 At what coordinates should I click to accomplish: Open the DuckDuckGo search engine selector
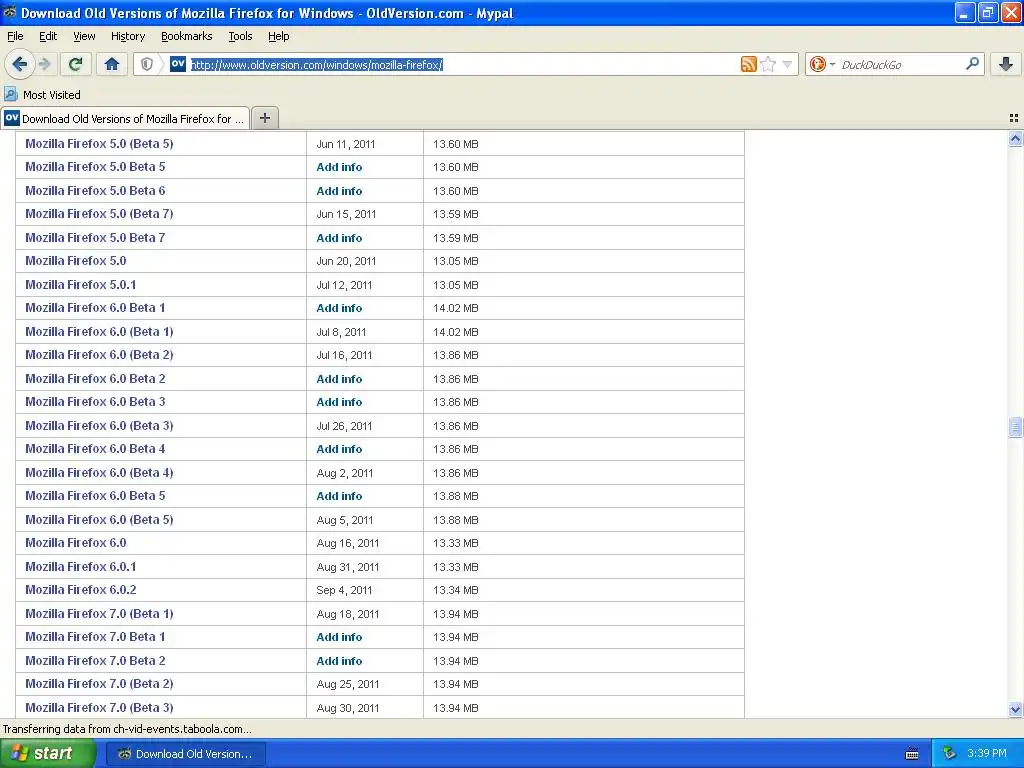(x=822, y=64)
